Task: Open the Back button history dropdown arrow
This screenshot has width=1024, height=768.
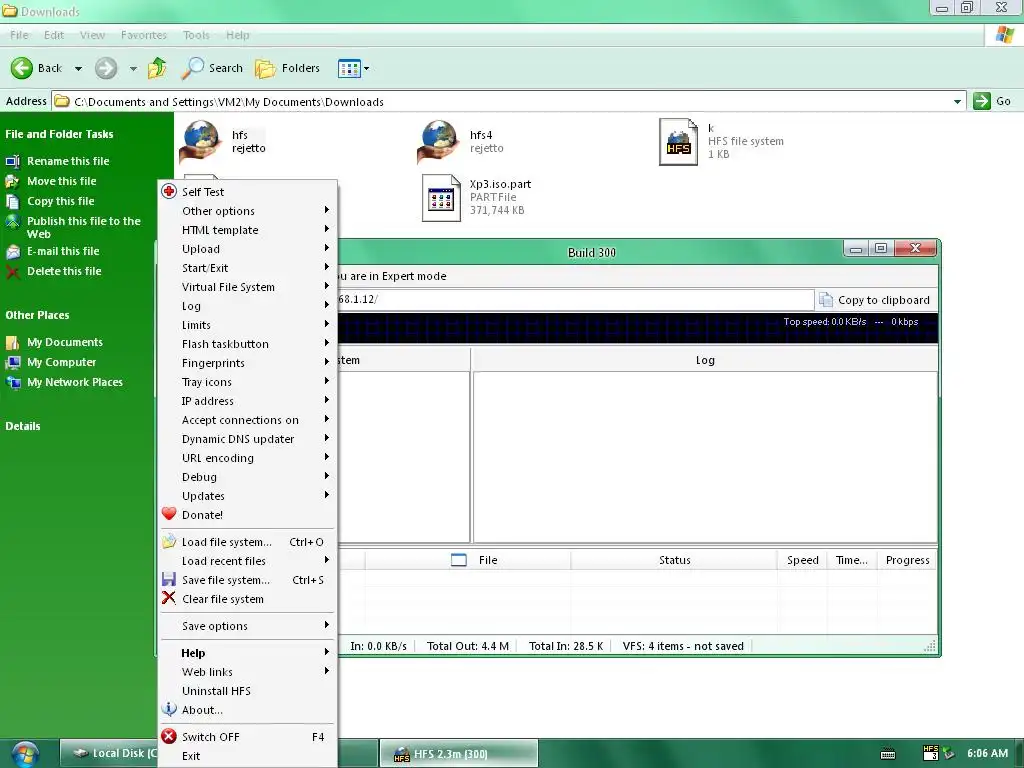Action: pos(78,68)
